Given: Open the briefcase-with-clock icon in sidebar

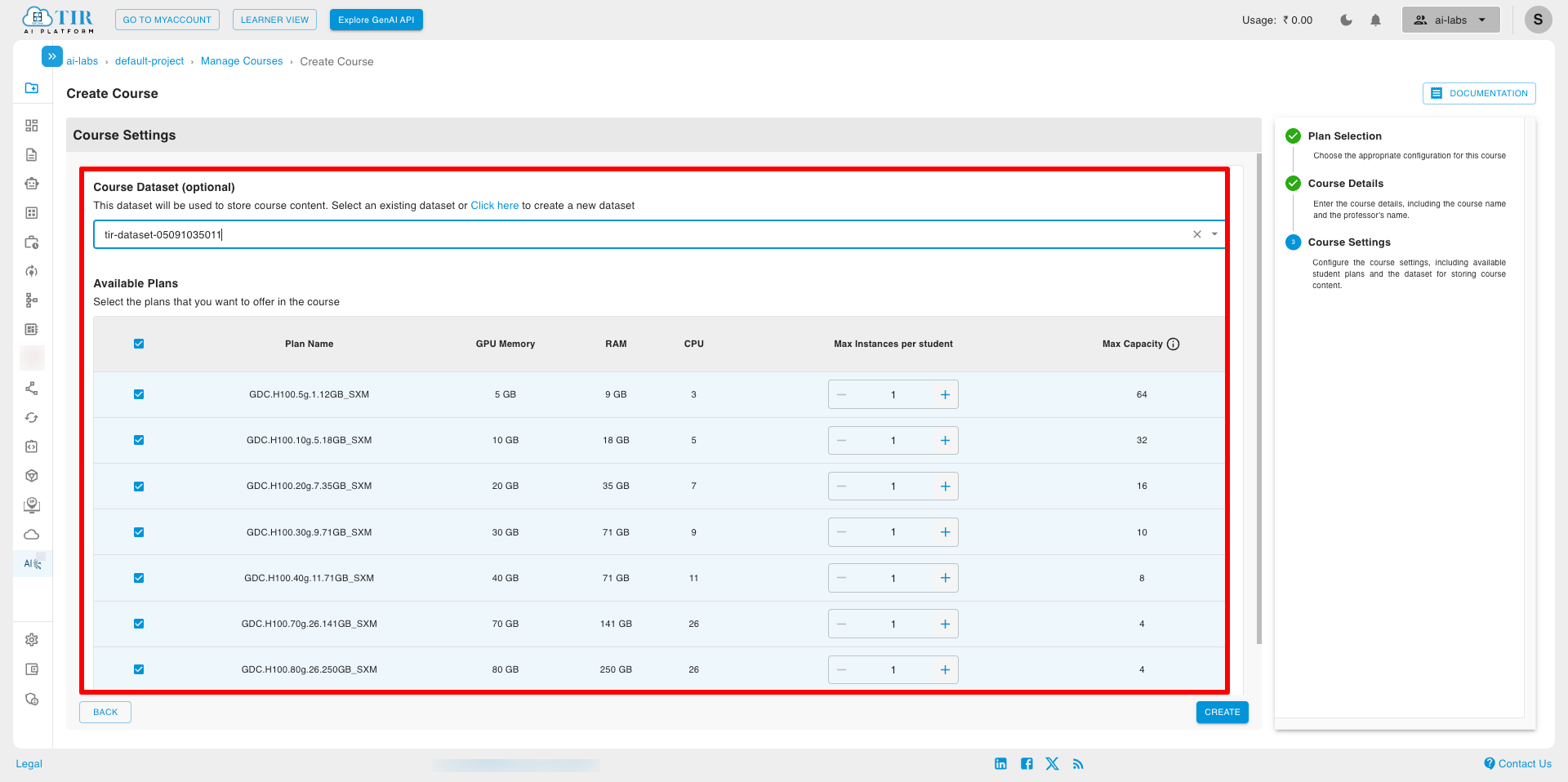Looking at the screenshot, I should pos(32,242).
